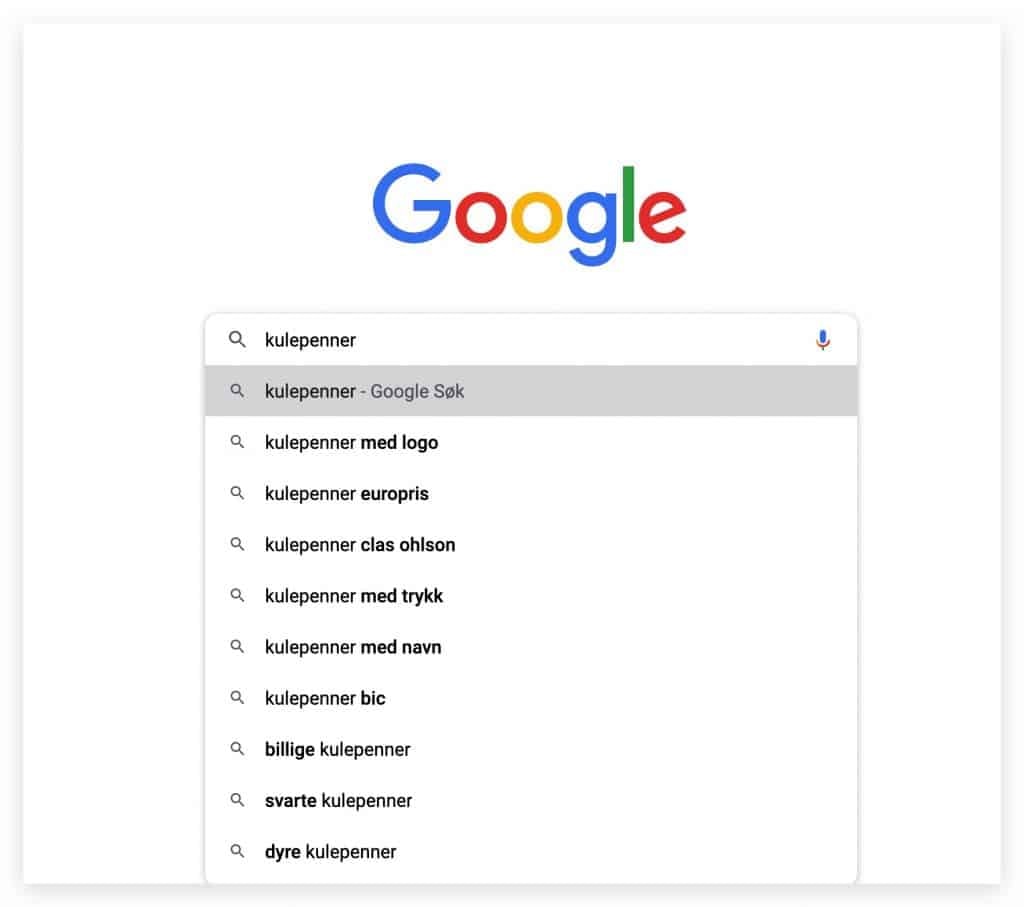Select the 'kulepenner clas ohlson' suggestion

530,544
